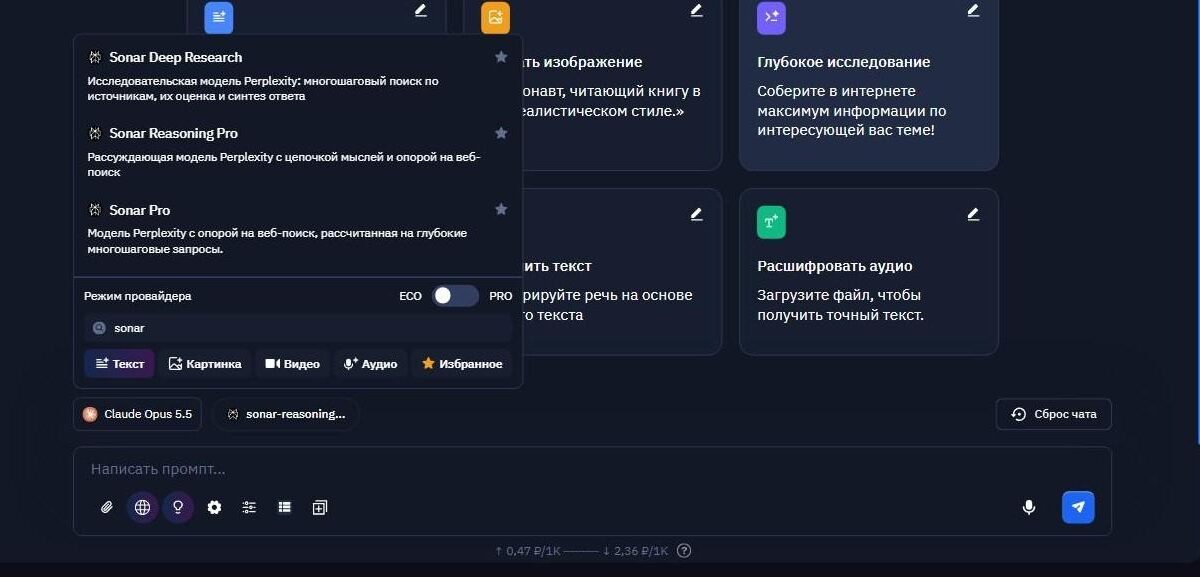Edit the "Глубокое исследование" card with its pencil
This screenshot has height=577, width=1200.
[973, 10]
